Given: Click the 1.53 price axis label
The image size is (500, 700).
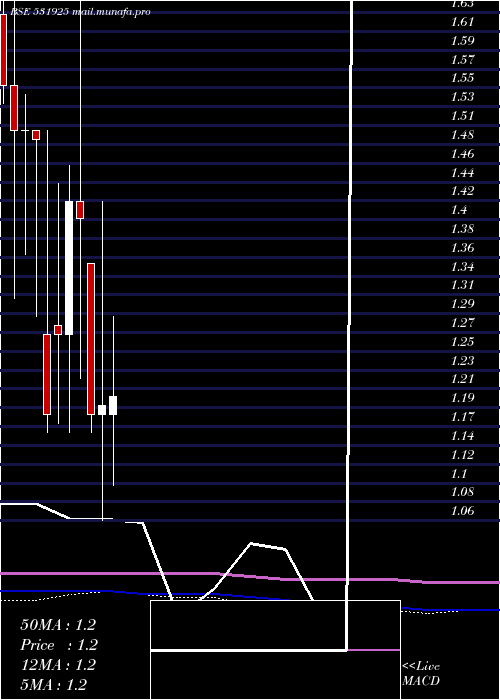Looking at the screenshot, I should (x=463, y=97).
